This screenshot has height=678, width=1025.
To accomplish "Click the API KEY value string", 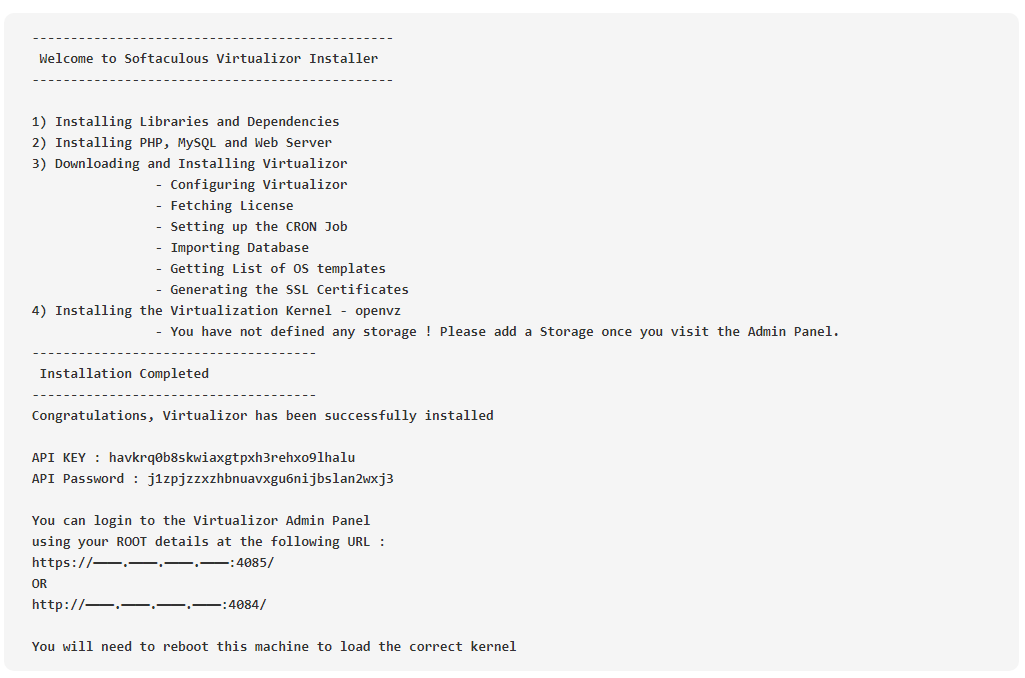I will click(232, 458).
